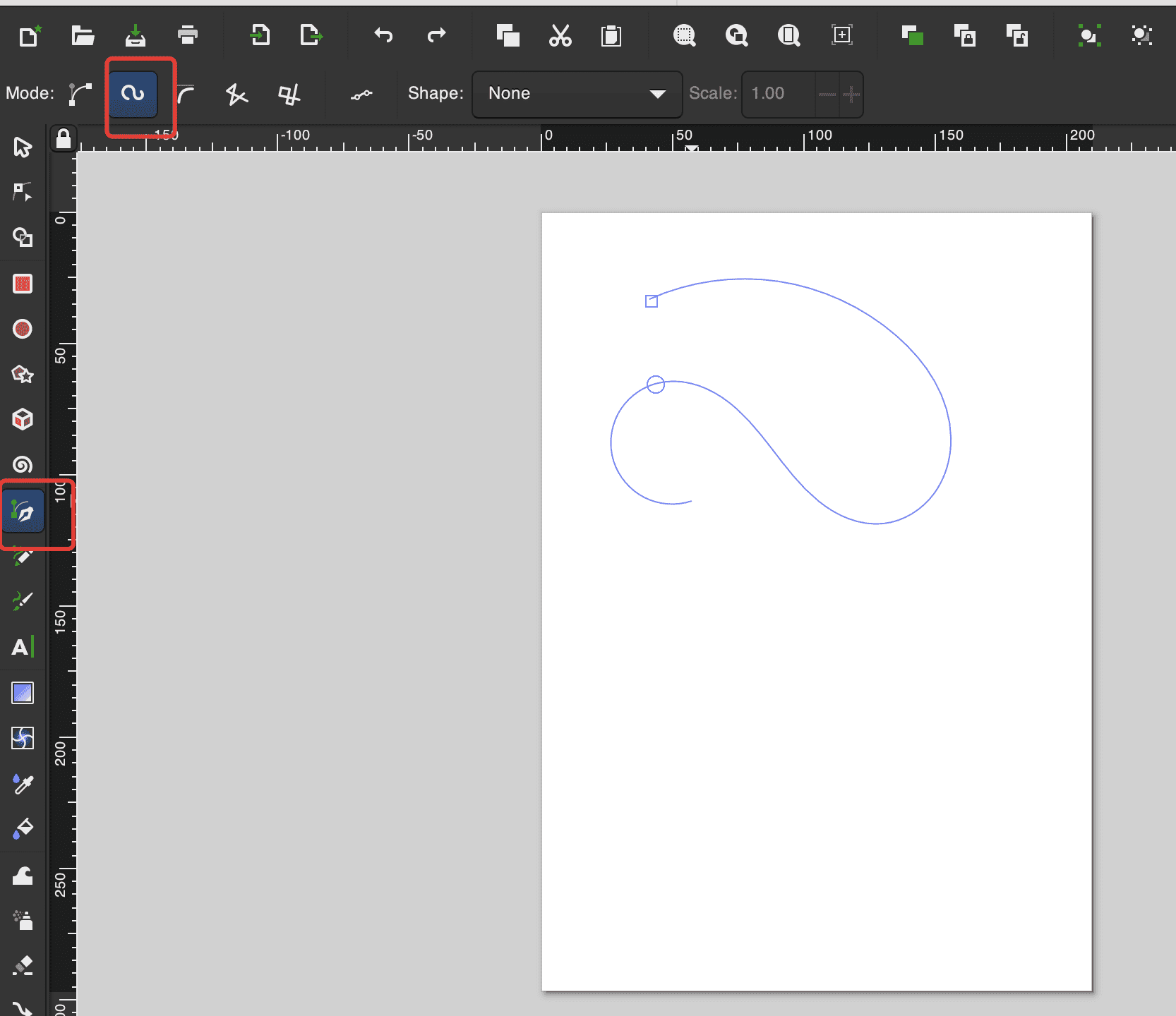Center page in window
The width and height of the screenshot is (1176, 1016).
pos(842,35)
